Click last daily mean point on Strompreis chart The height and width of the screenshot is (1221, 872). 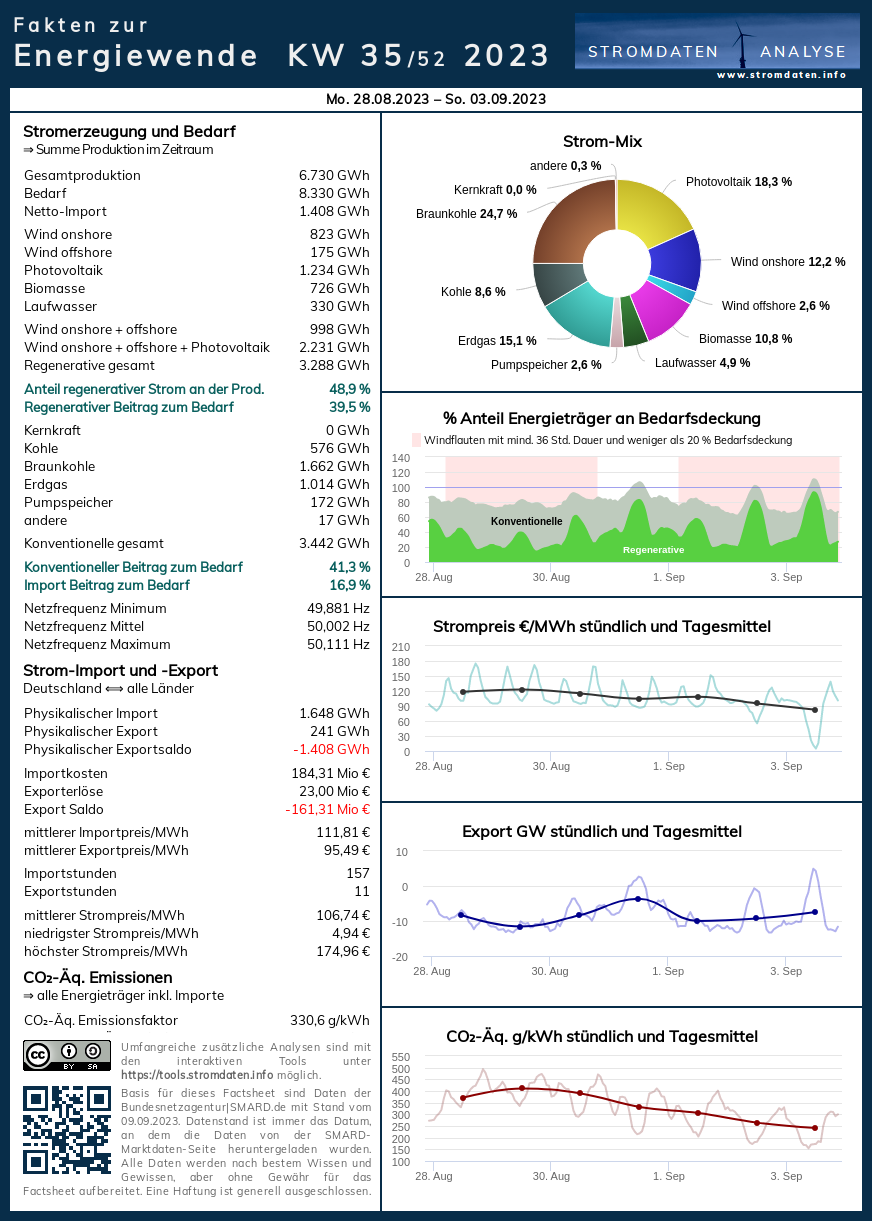(x=815, y=710)
